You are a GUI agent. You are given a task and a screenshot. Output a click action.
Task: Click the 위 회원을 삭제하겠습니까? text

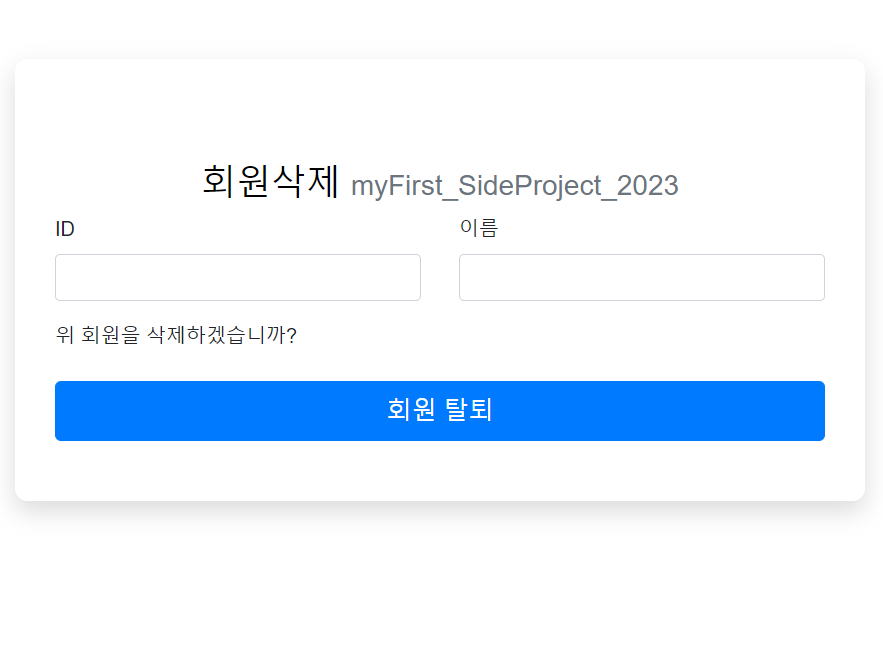point(176,335)
